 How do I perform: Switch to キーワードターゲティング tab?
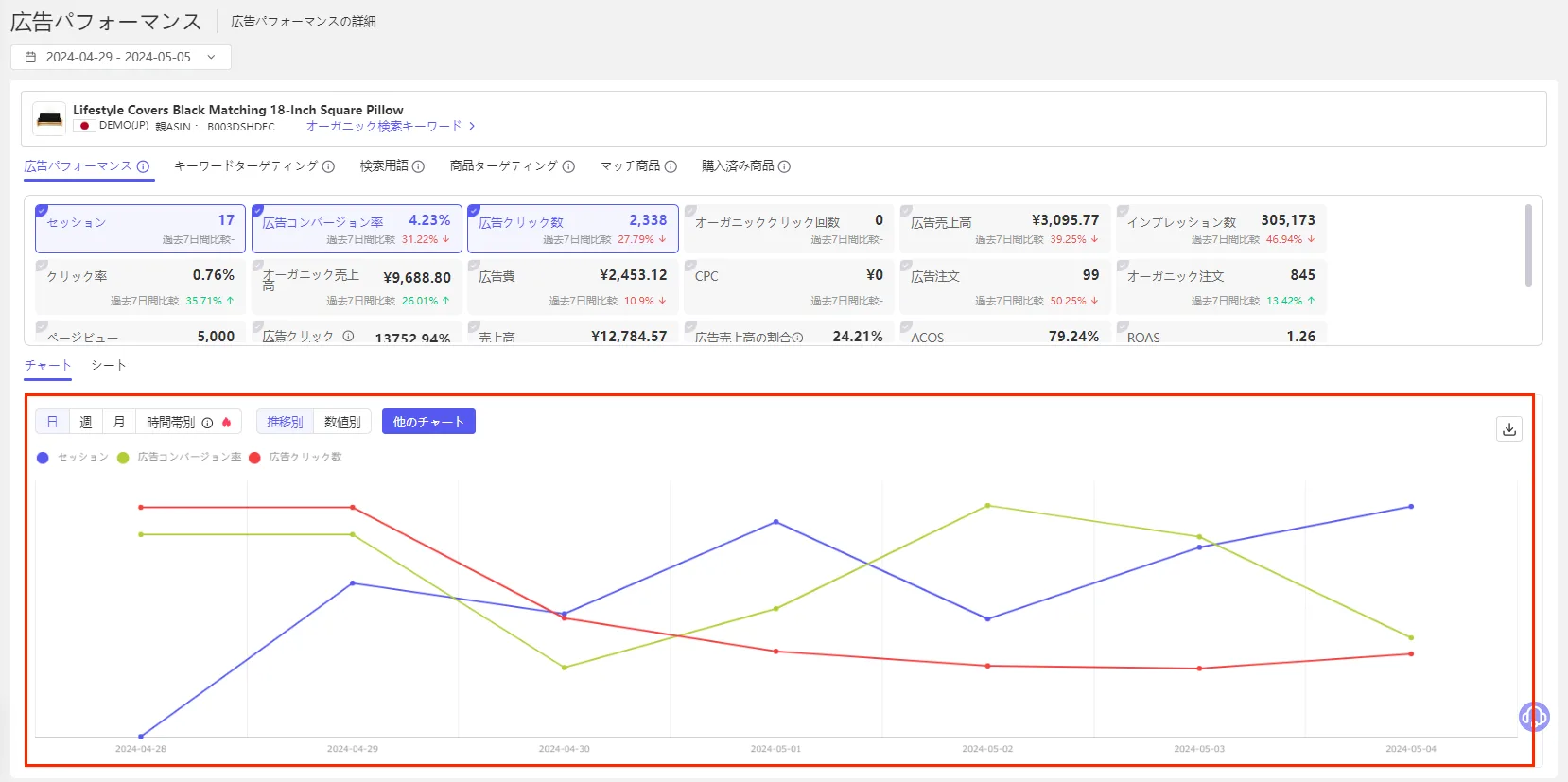pos(246,166)
